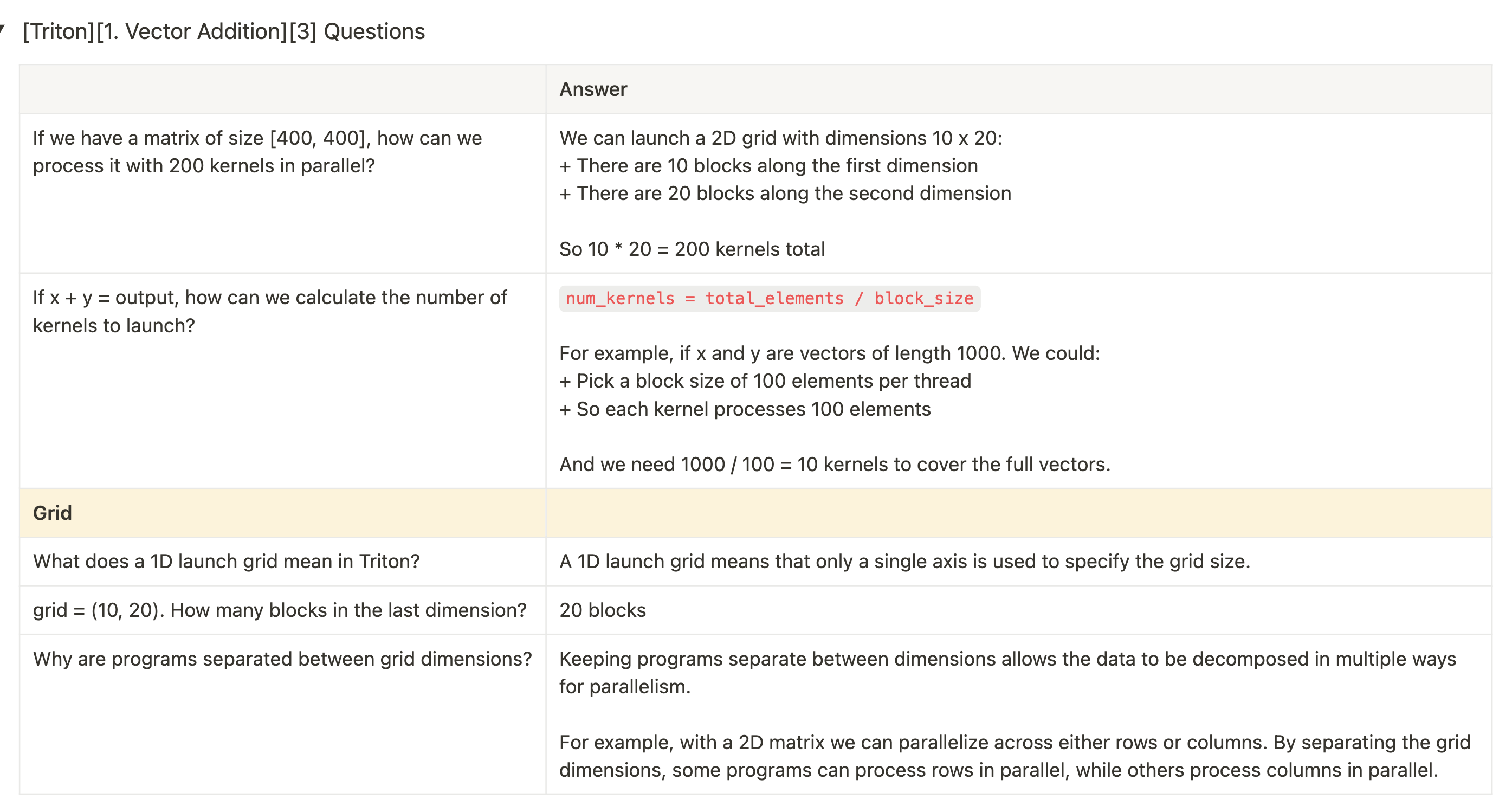Click the 'Answer' column header cell
Viewport: 1512px width, 812px height.
coord(593,89)
